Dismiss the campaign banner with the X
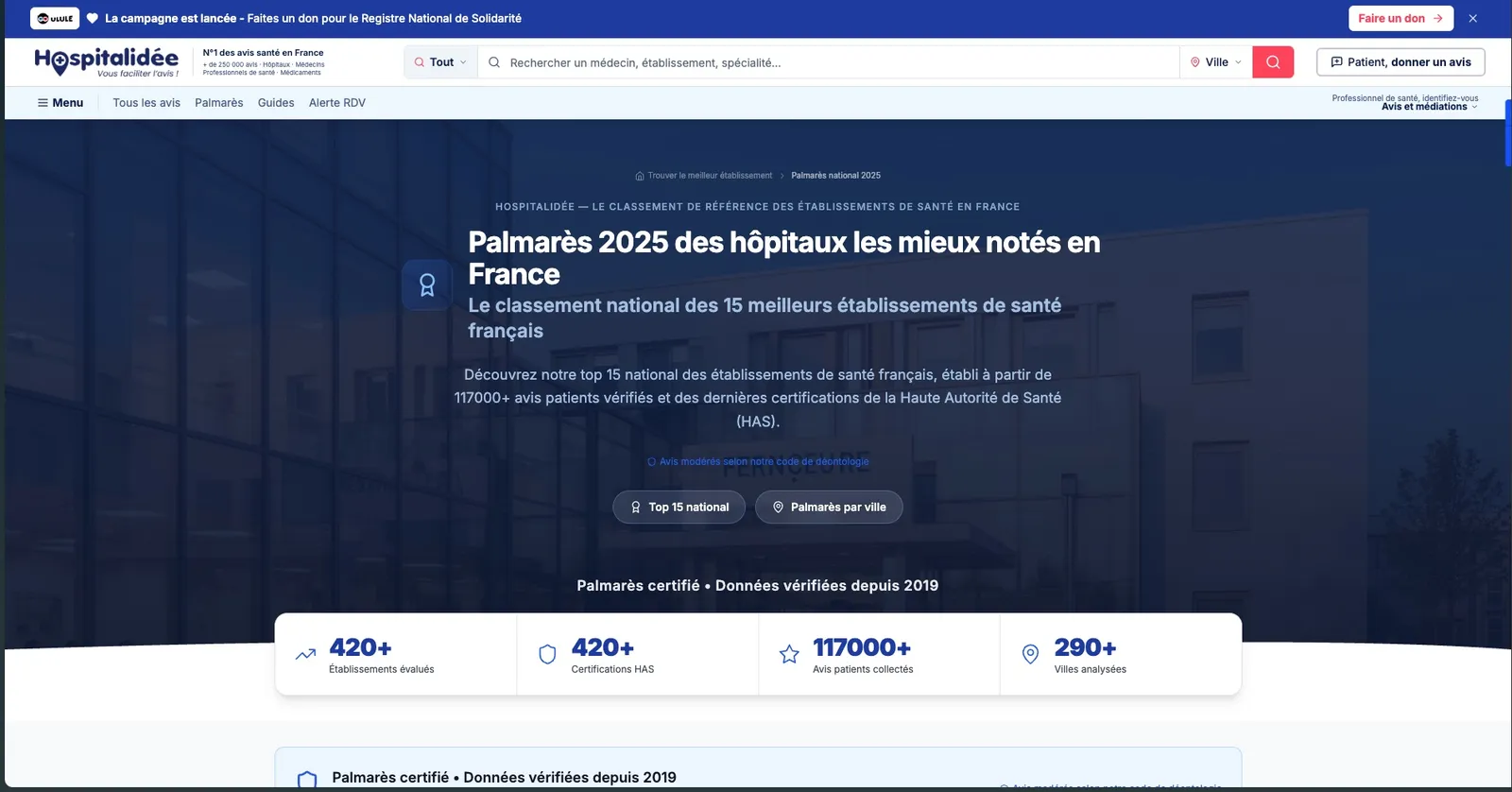This screenshot has width=1512, height=792. [x=1472, y=18]
